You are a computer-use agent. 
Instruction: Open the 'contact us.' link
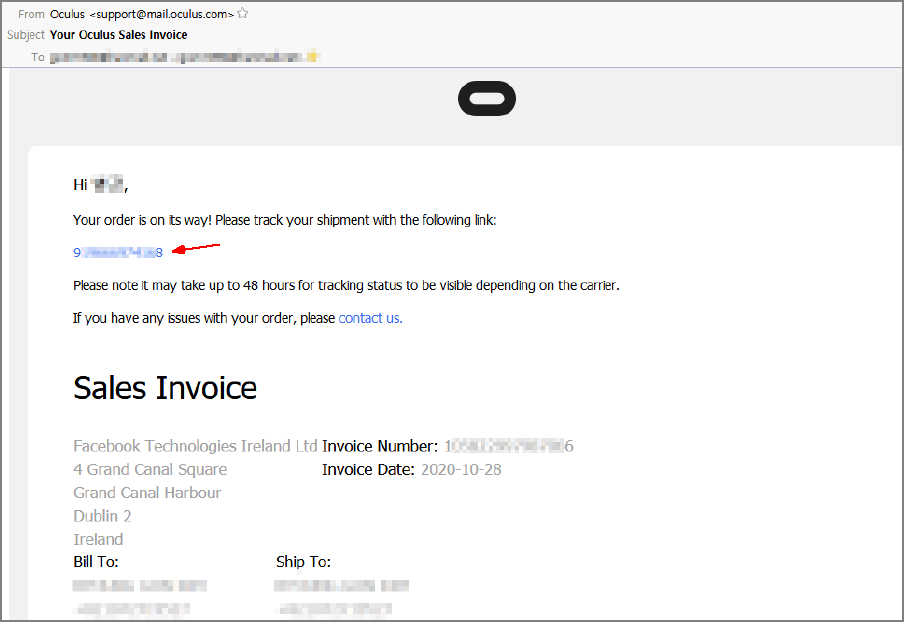370,318
